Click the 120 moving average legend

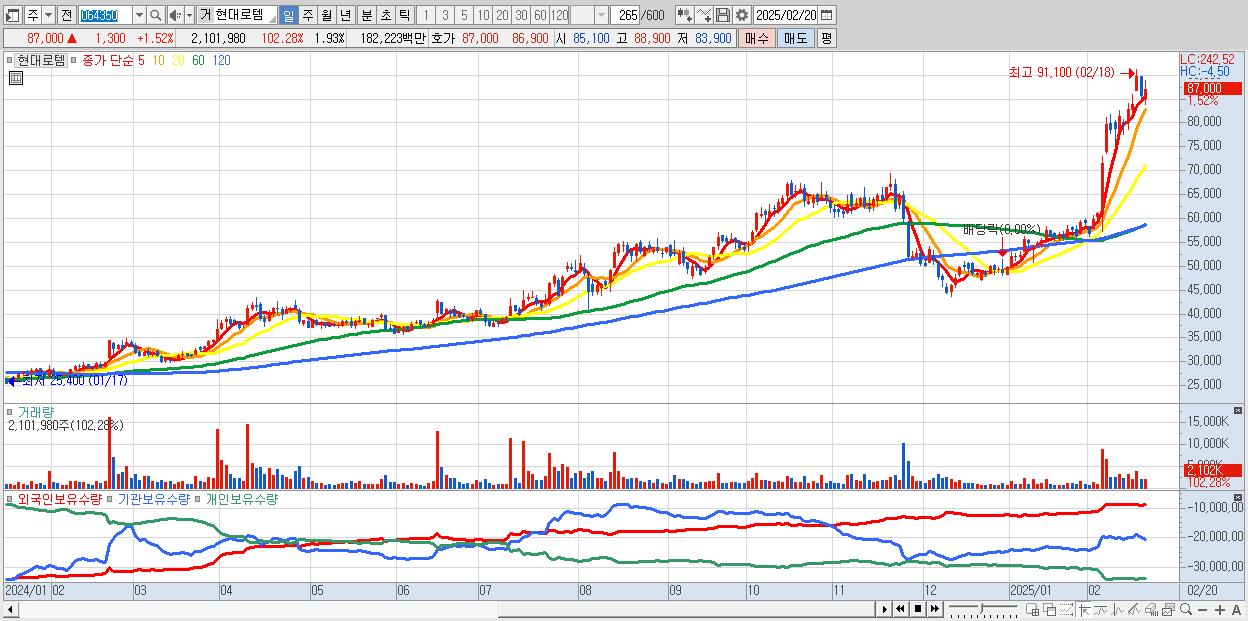pyautogui.click(x=222, y=60)
